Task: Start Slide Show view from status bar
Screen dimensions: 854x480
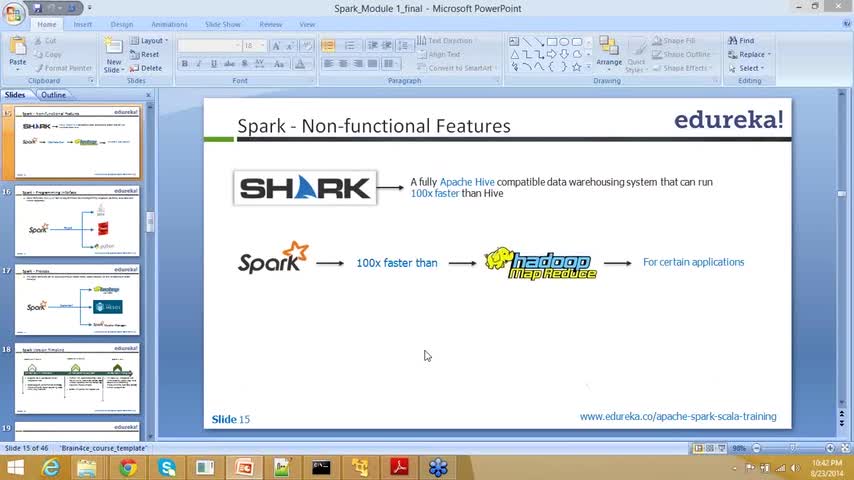Action: 722,448
